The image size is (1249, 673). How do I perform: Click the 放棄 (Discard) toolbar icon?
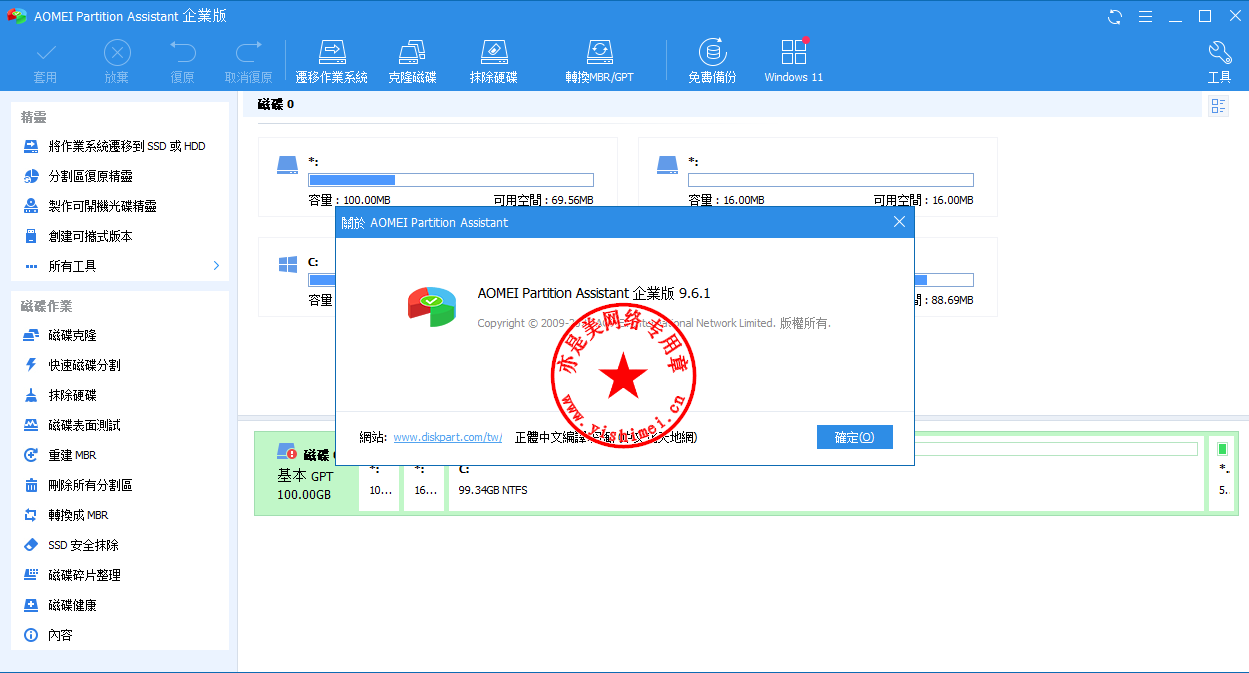coord(117,61)
